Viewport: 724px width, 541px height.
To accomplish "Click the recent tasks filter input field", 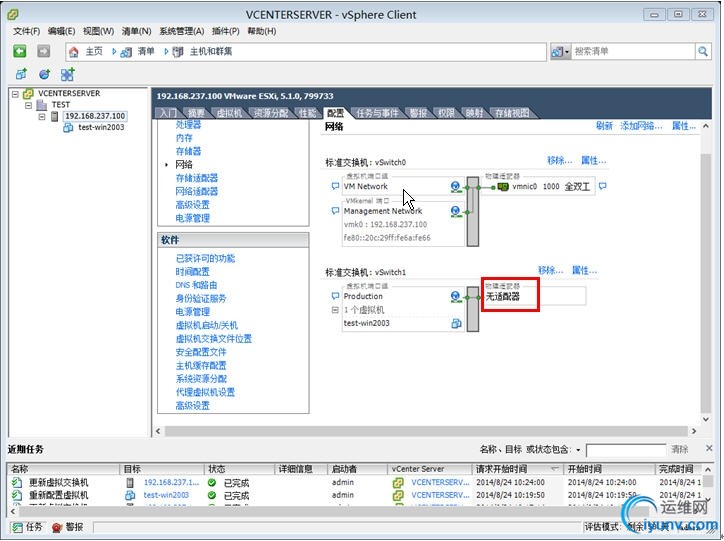I will point(626,450).
